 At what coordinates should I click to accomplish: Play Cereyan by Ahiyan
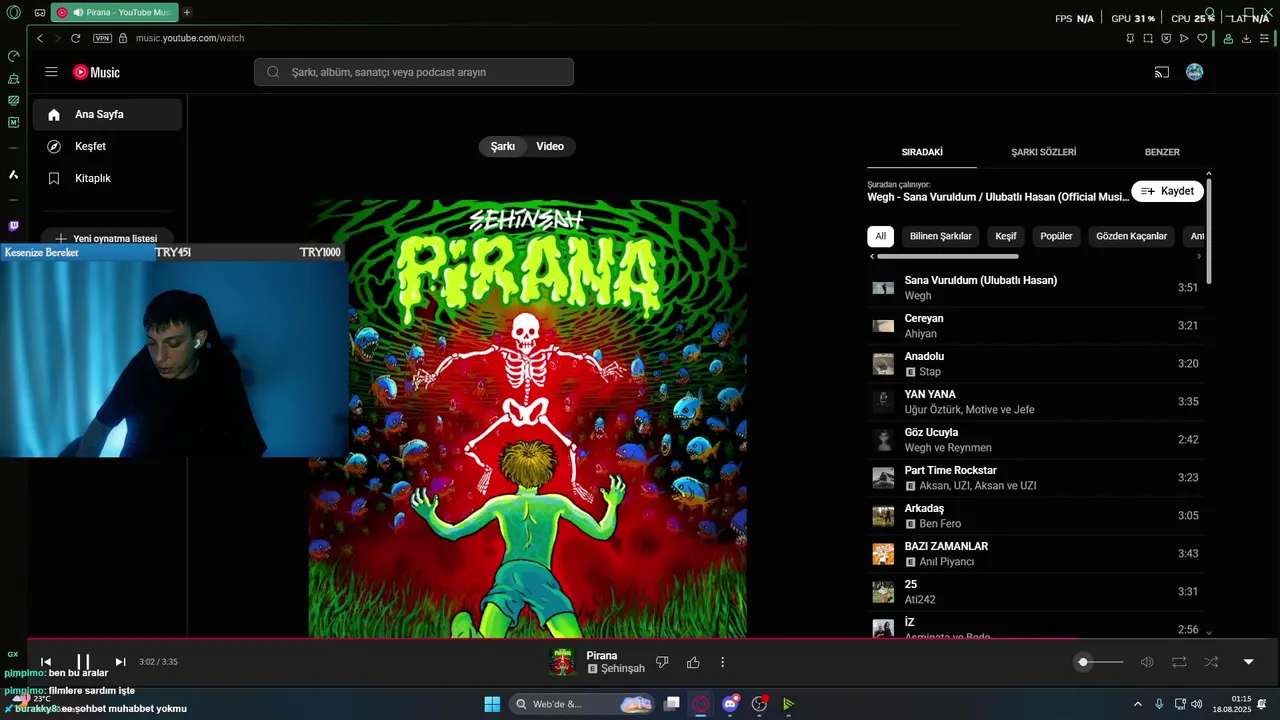pyautogui.click(x=1035, y=326)
